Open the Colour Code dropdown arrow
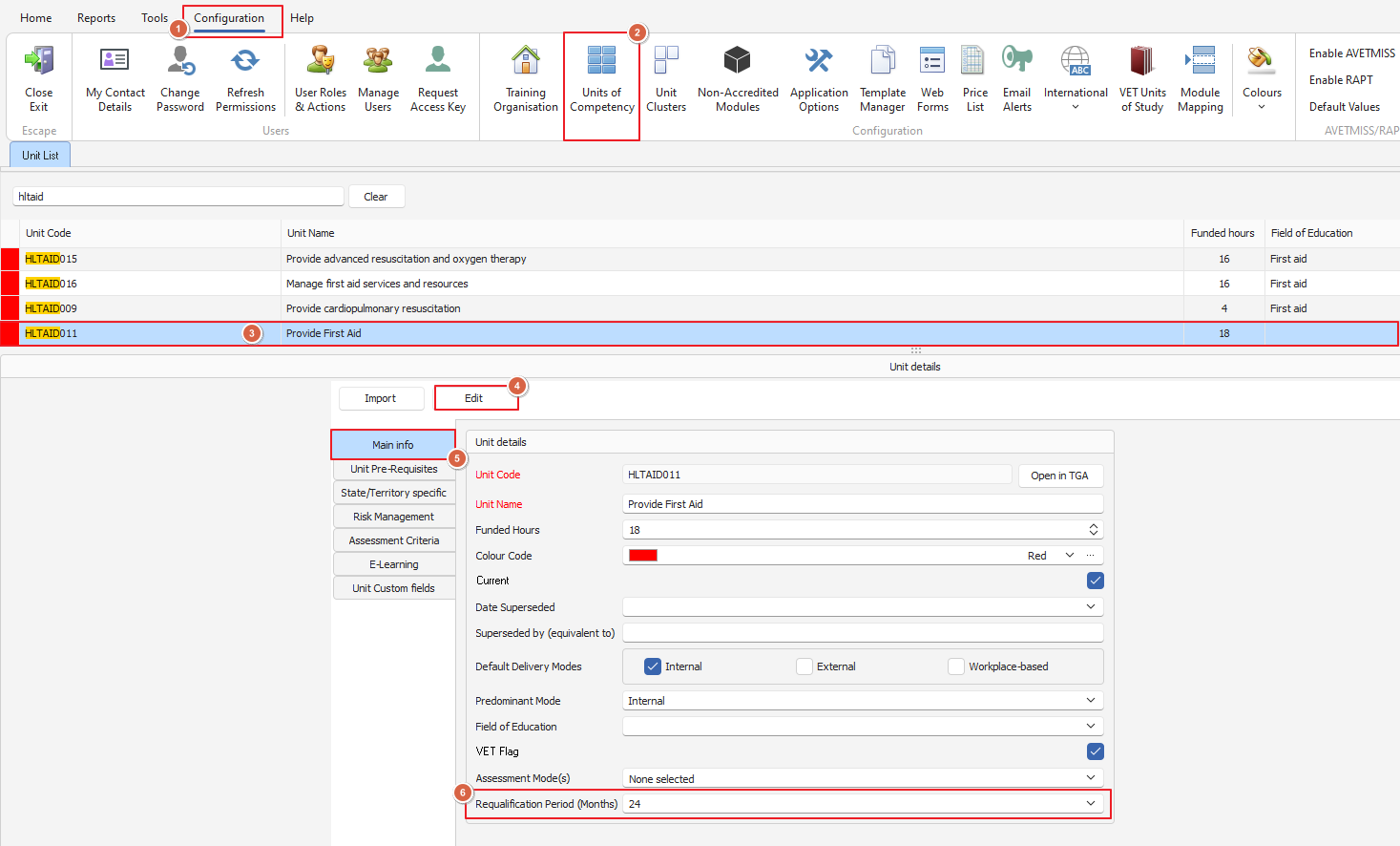 [x=1070, y=556]
